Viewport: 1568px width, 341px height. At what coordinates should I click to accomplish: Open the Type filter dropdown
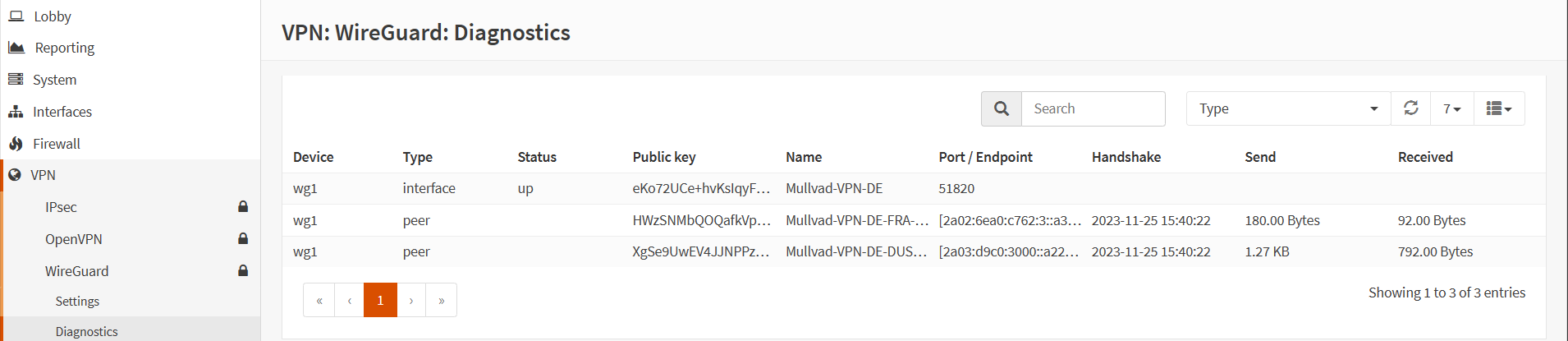1288,108
